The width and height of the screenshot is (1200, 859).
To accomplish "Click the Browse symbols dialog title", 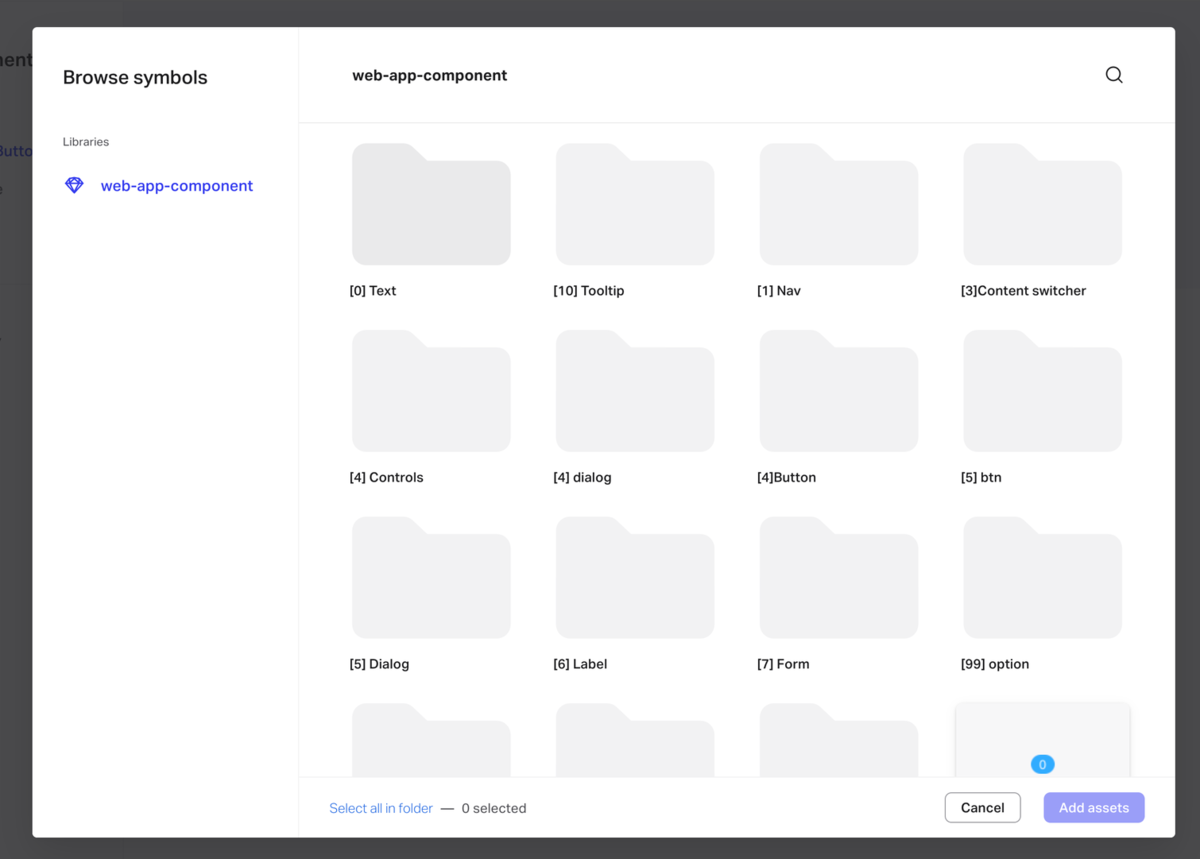I will coord(135,78).
